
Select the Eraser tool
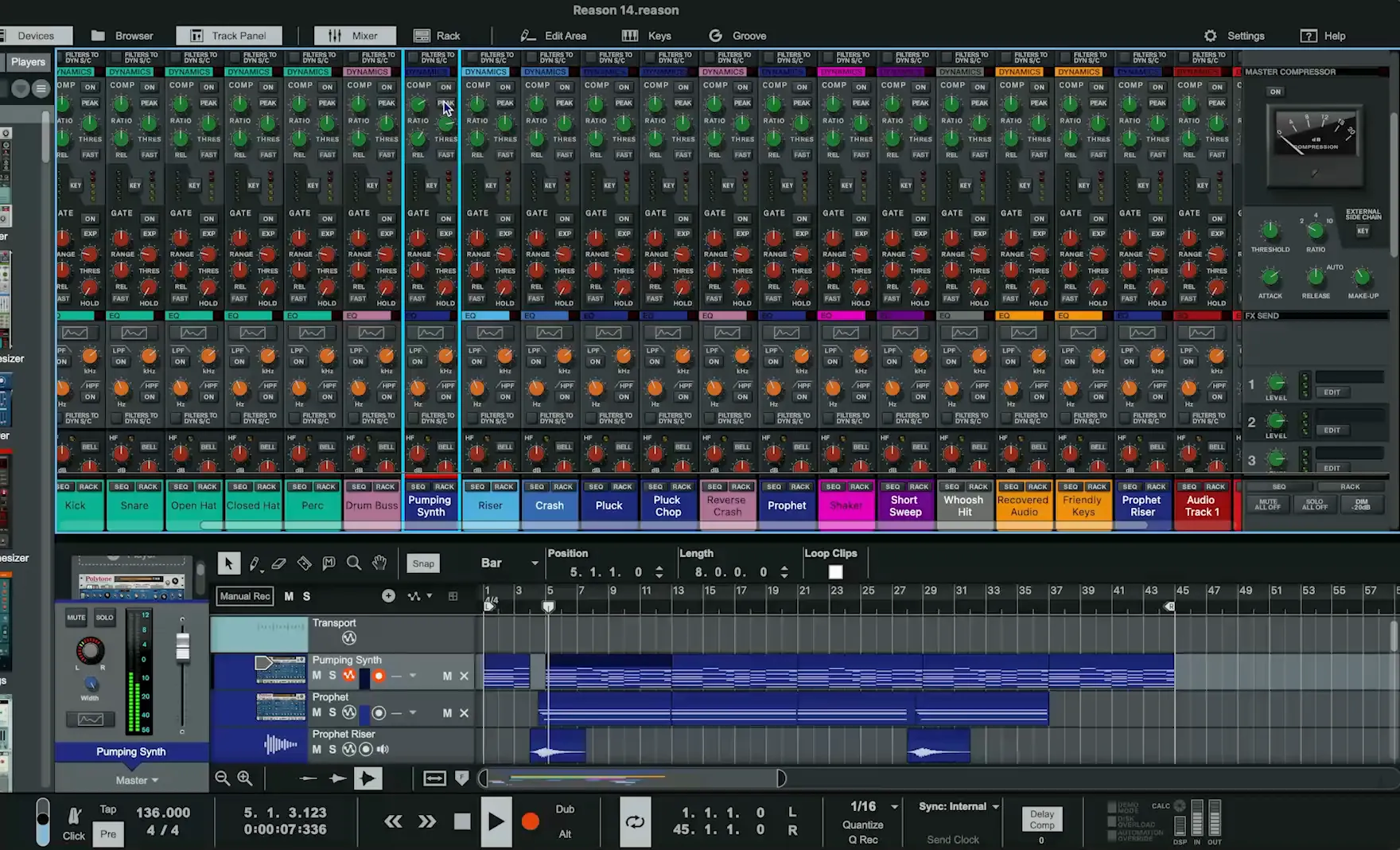click(x=279, y=563)
